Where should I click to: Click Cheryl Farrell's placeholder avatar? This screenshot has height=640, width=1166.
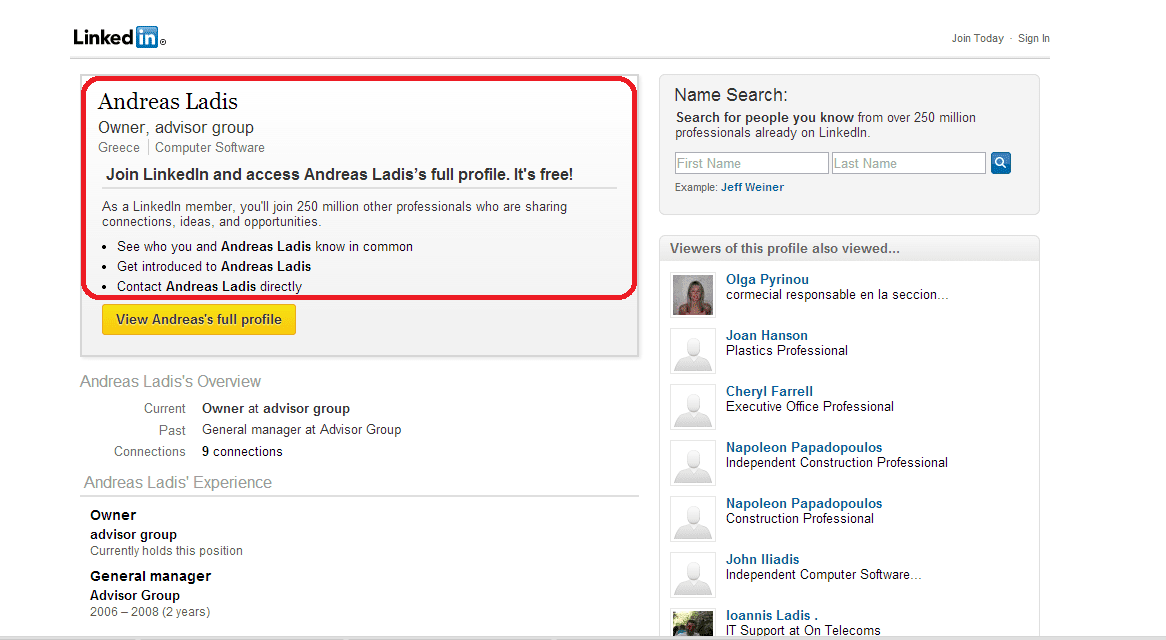coord(692,407)
